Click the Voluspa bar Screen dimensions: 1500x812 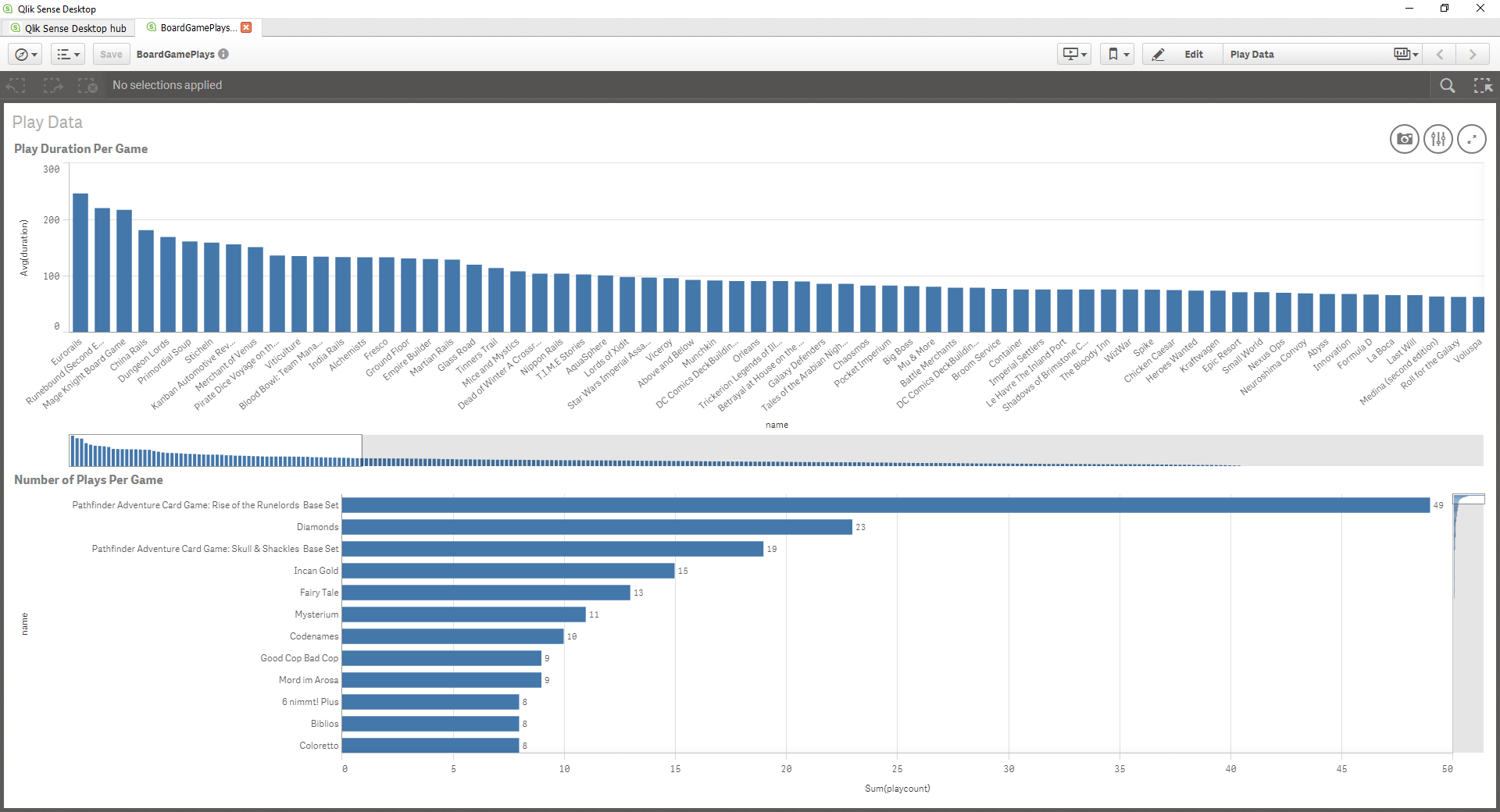coord(1478,314)
